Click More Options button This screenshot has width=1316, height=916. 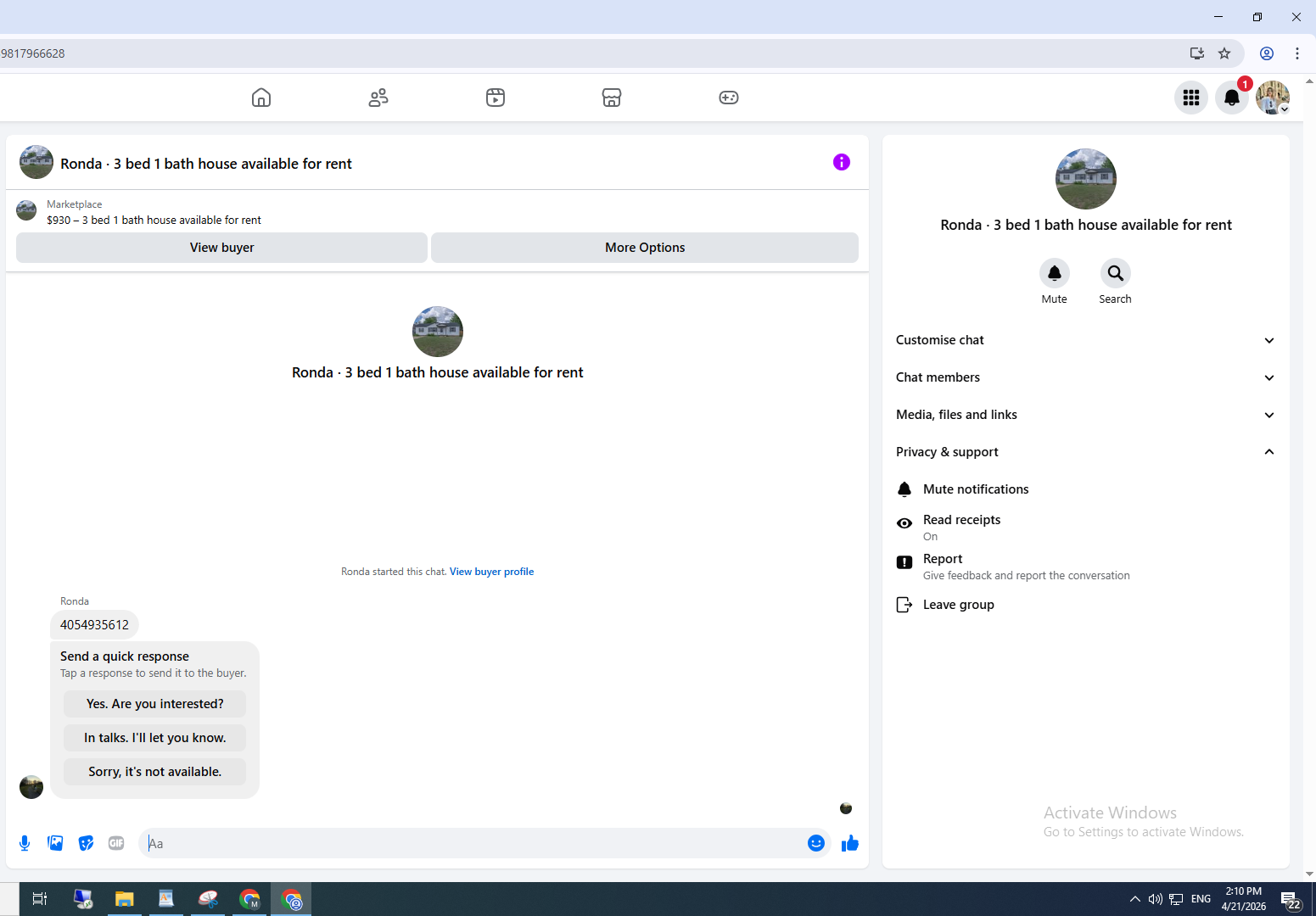[645, 248]
